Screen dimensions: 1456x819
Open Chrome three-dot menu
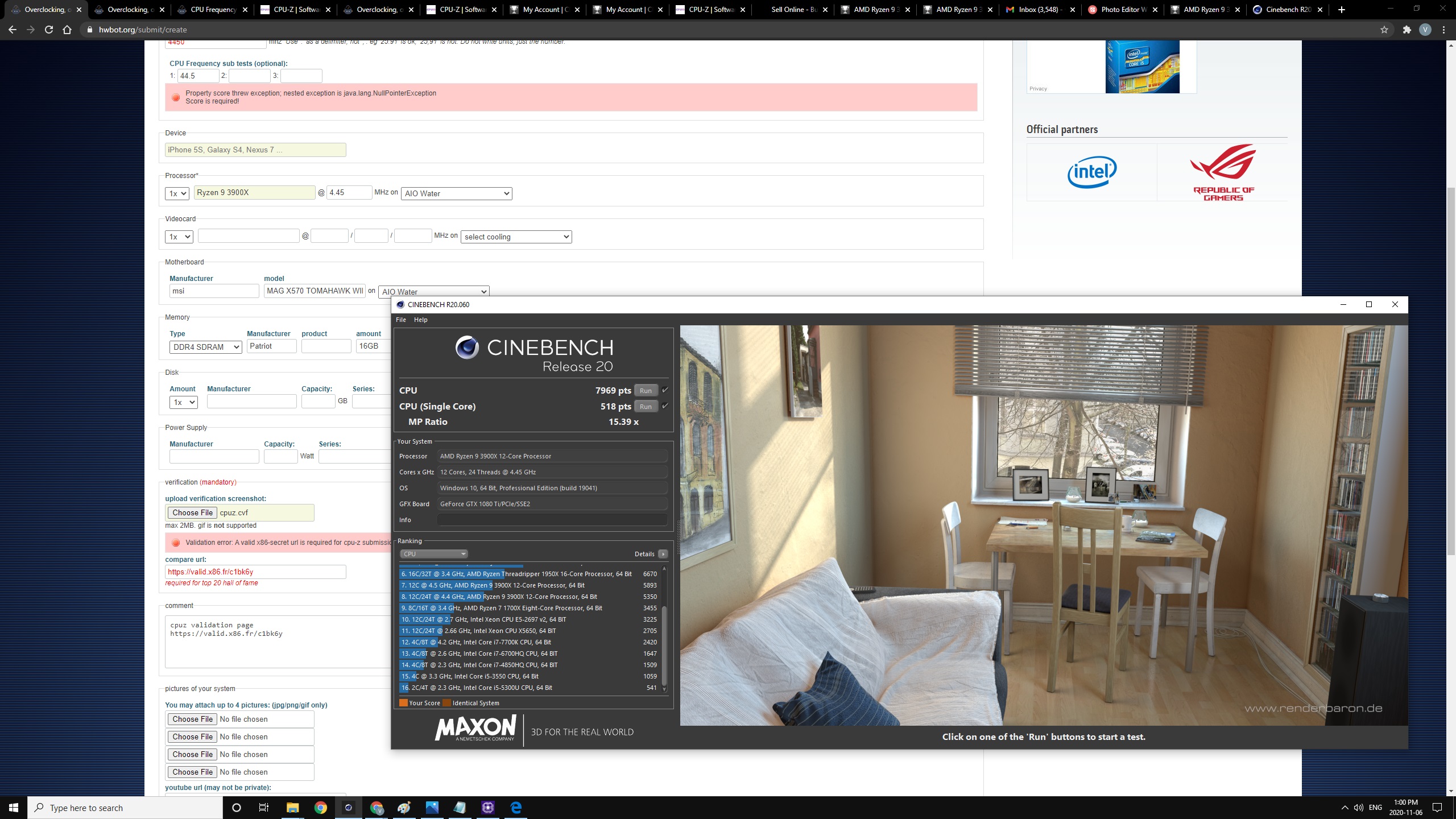pyautogui.click(x=1443, y=30)
